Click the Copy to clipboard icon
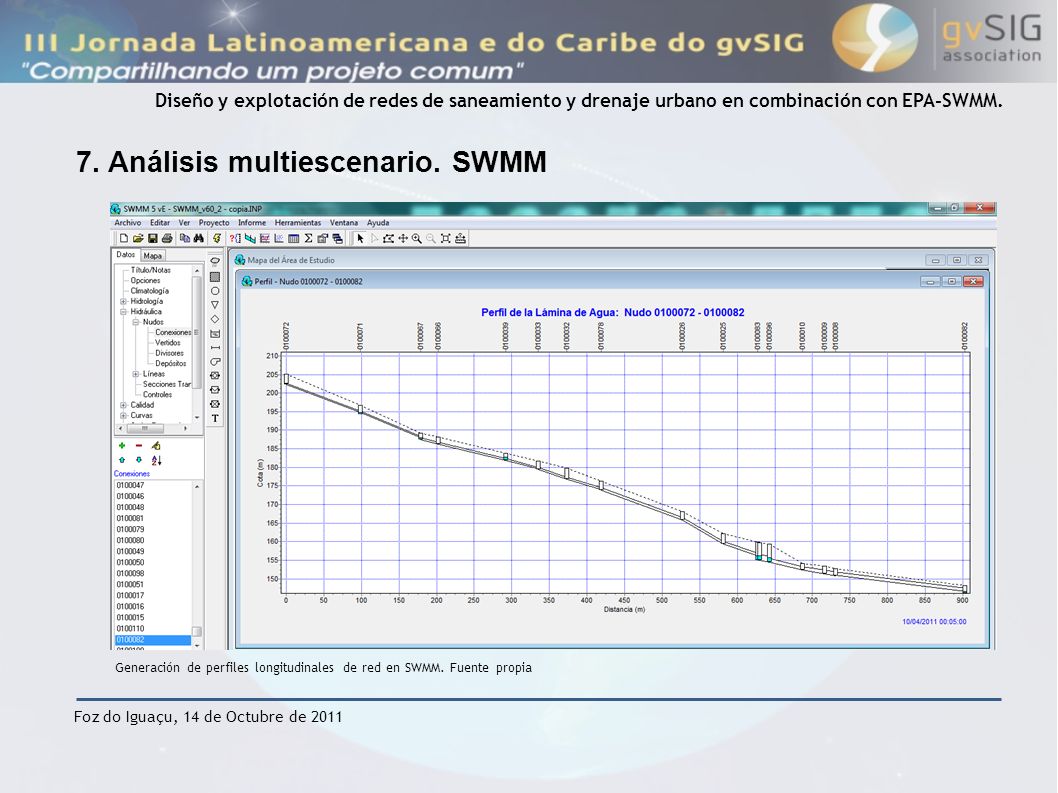Viewport: 1058px width, 793px height. point(184,238)
